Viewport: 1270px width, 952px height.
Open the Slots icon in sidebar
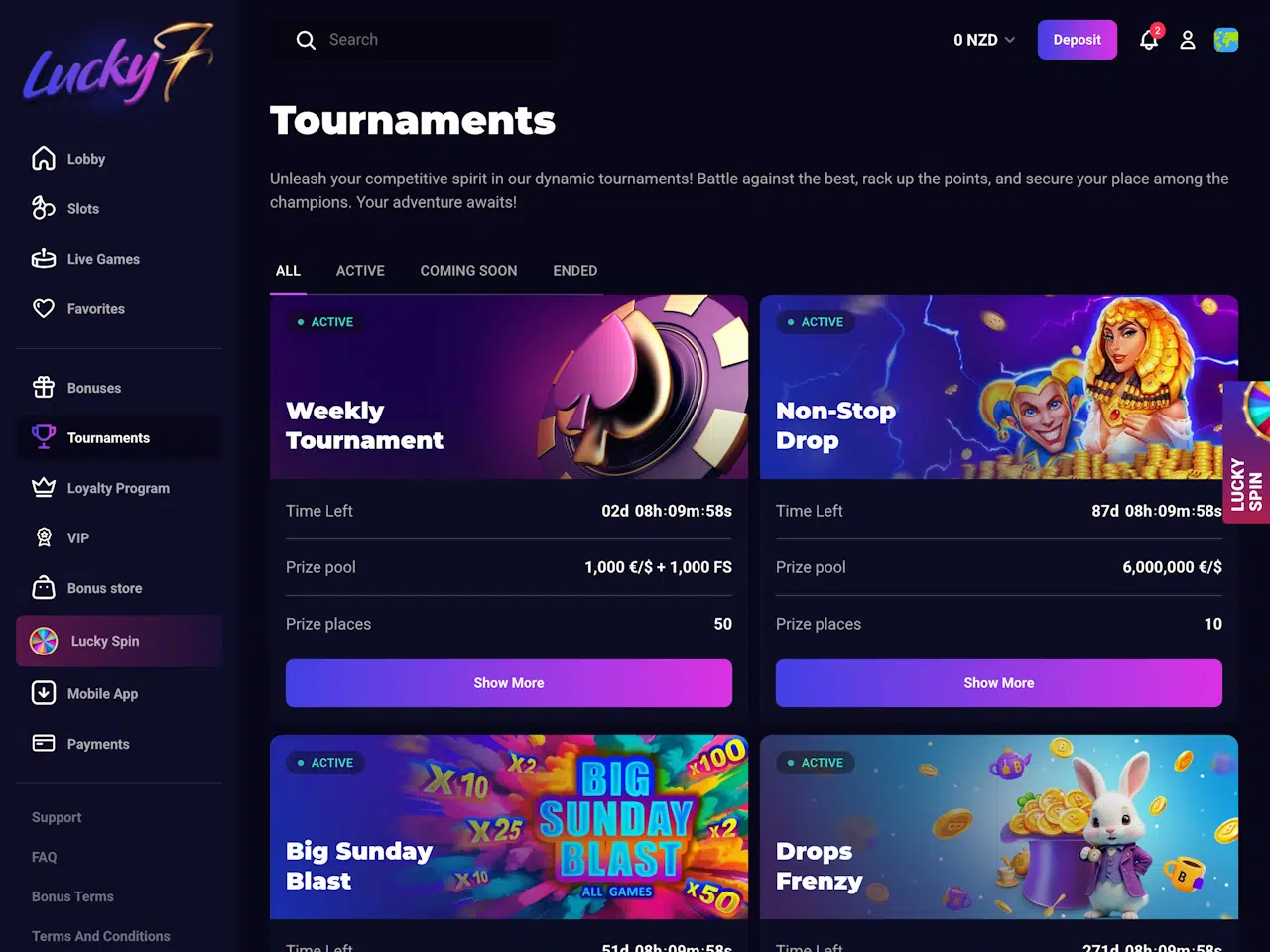(44, 208)
